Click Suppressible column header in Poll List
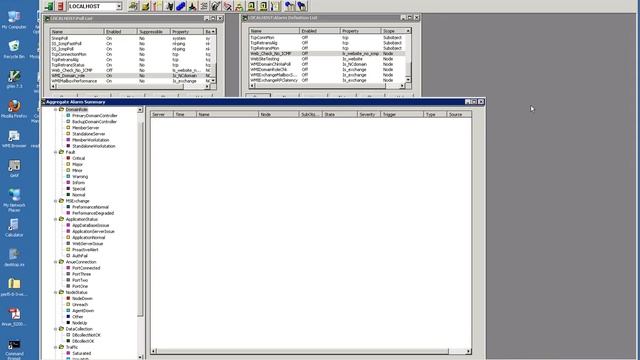 click(x=153, y=32)
